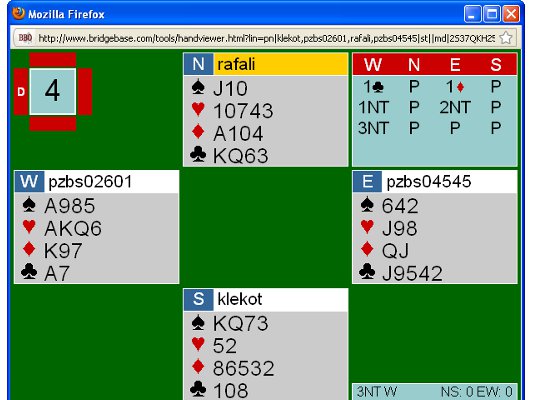Click the bookmark star icon in address bar
The width and height of the screenshot is (533, 400).
[x=506, y=38]
